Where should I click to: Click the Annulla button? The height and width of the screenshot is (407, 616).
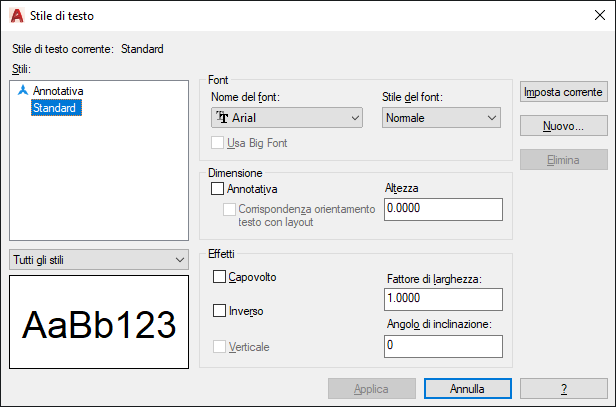[468, 389]
